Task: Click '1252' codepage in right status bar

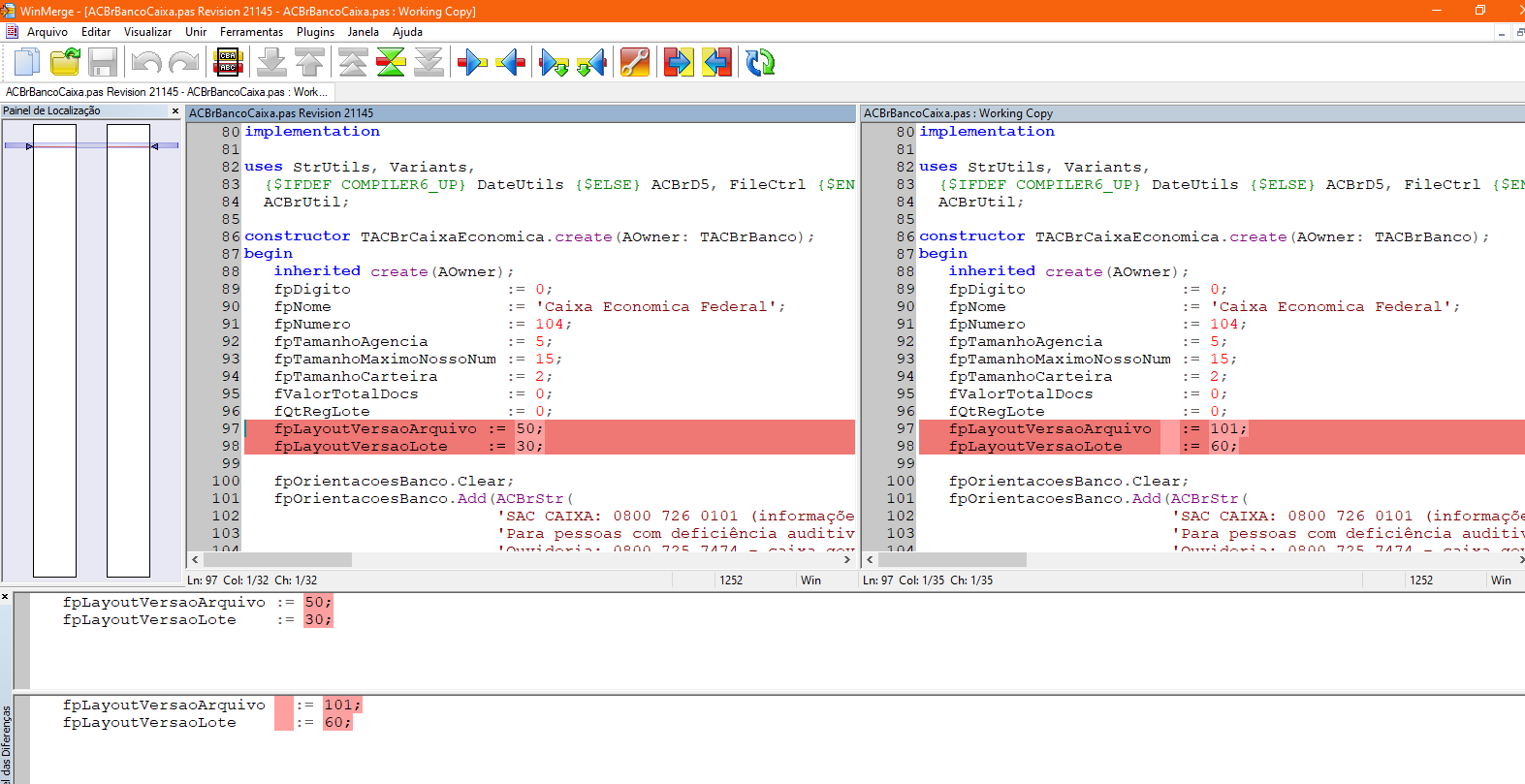Action: 1421,580
